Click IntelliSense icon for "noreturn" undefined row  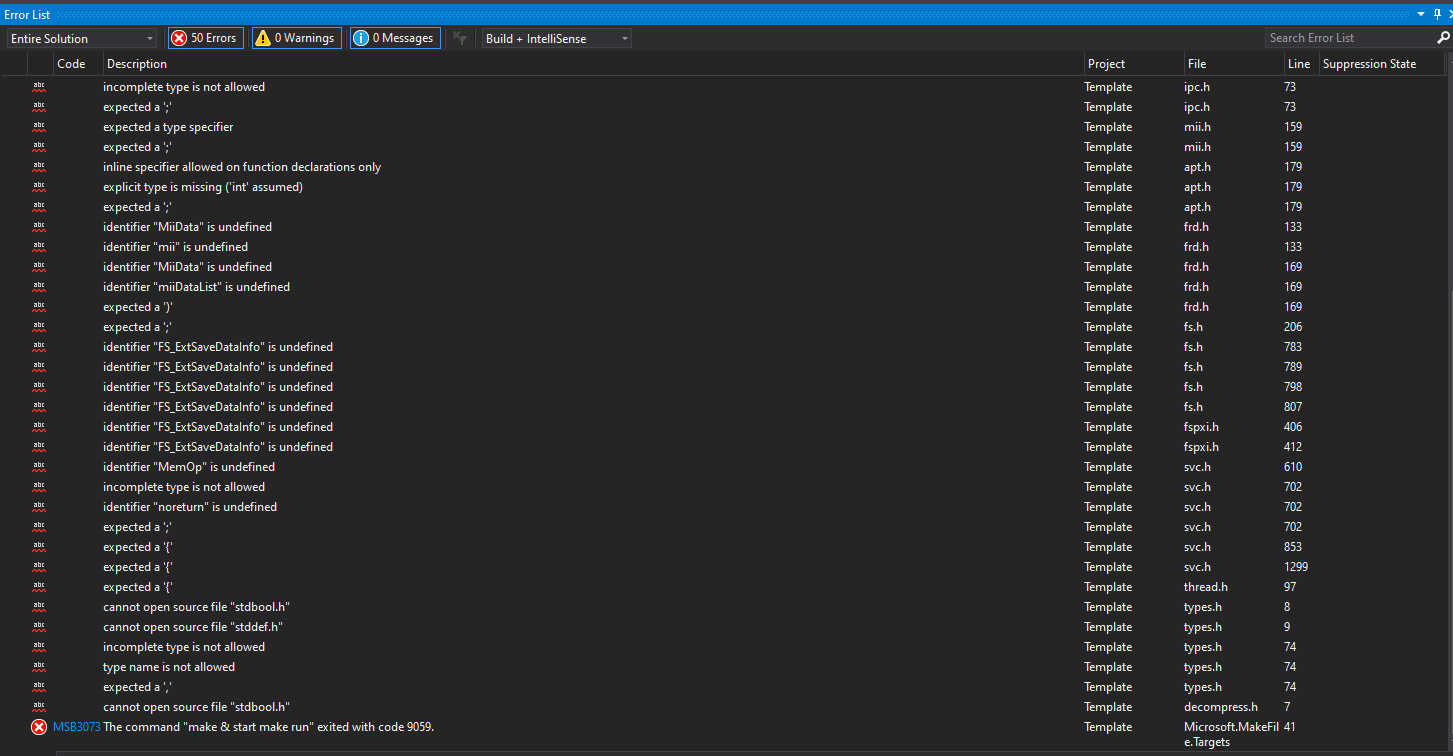(x=39, y=507)
